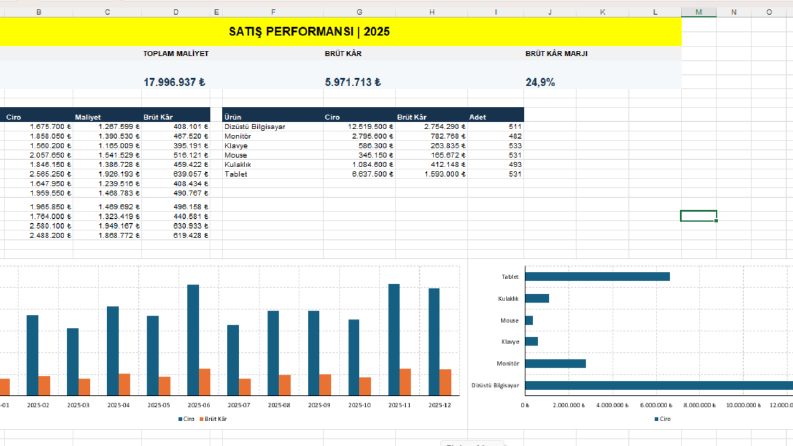Click the Dizüstü Bilgisayar horizontal bar
The width and height of the screenshot is (793, 446).
(x=659, y=385)
